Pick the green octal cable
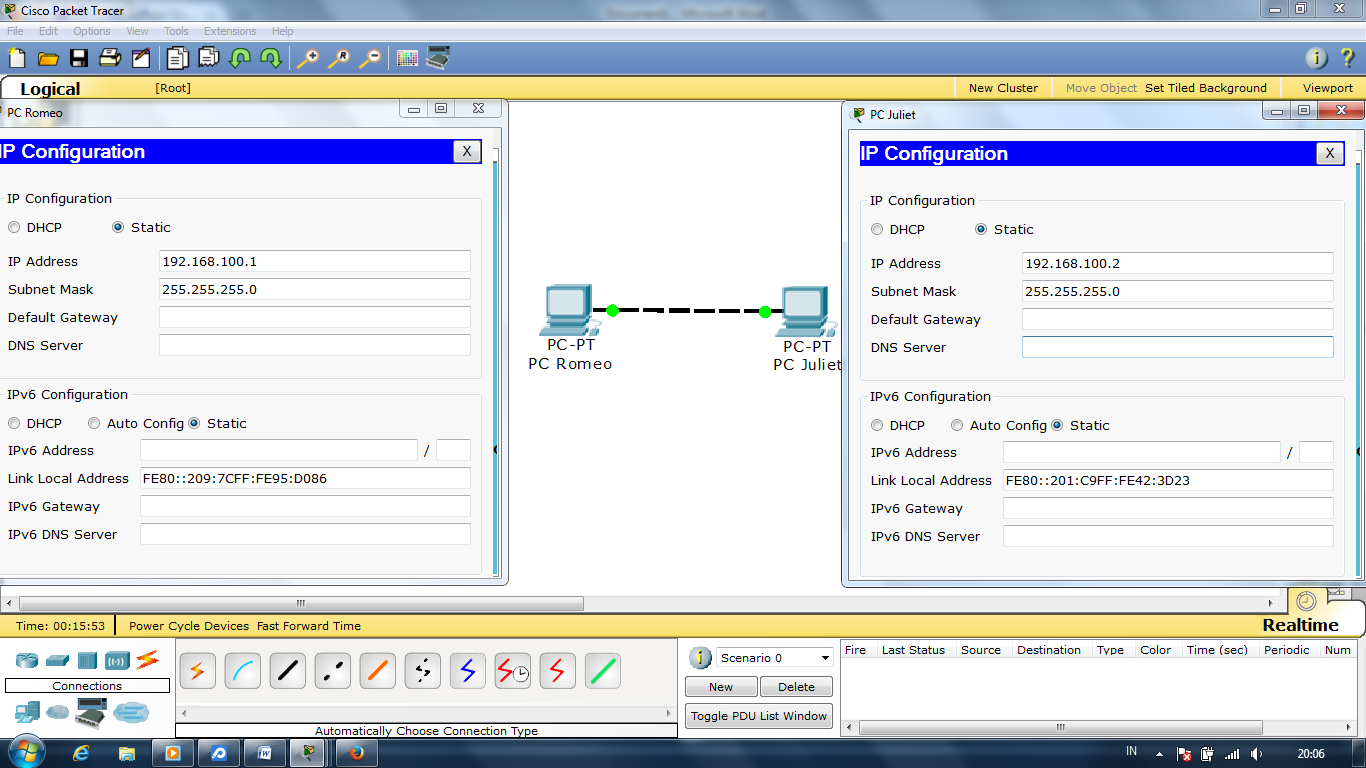1366x768 pixels. pos(602,670)
